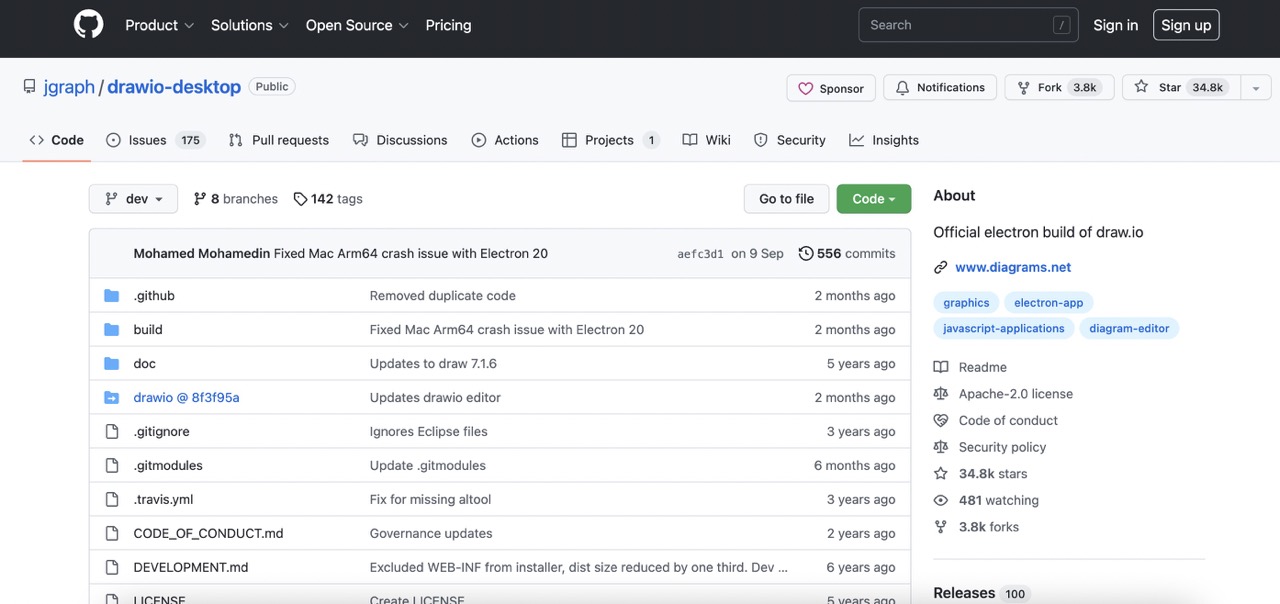
Task: Open the dev branch selector dropdown
Action: [x=133, y=199]
